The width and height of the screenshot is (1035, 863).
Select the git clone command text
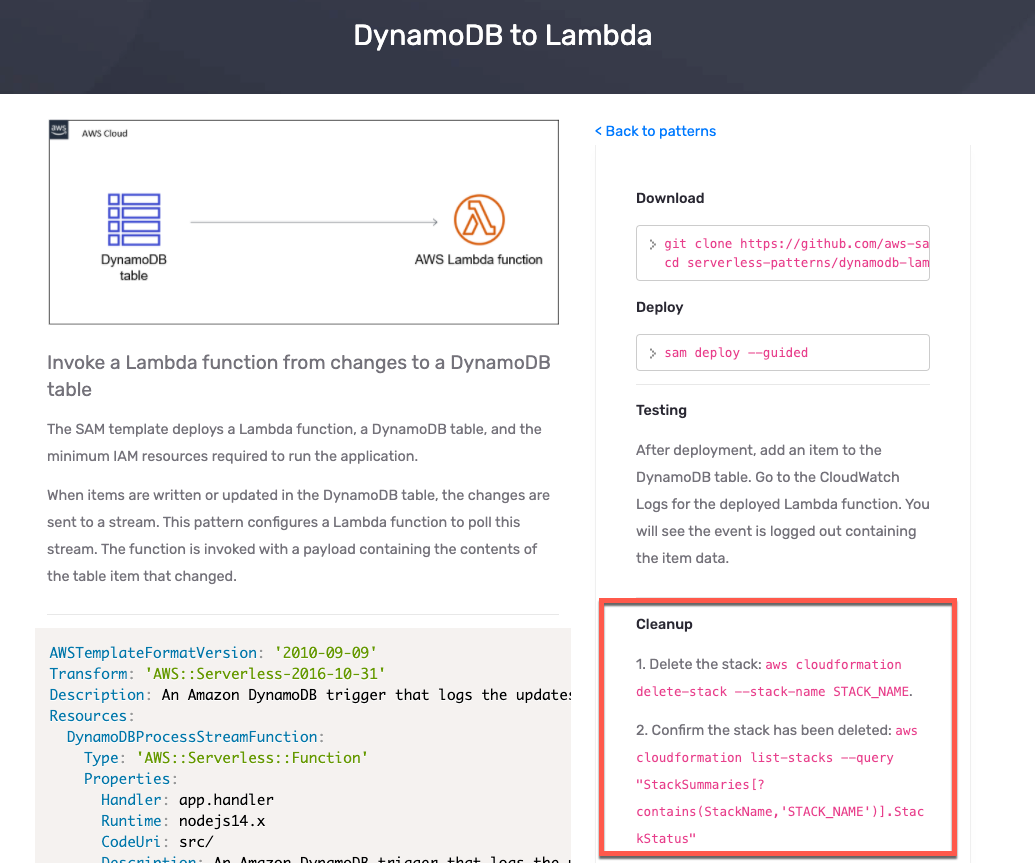[796, 244]
